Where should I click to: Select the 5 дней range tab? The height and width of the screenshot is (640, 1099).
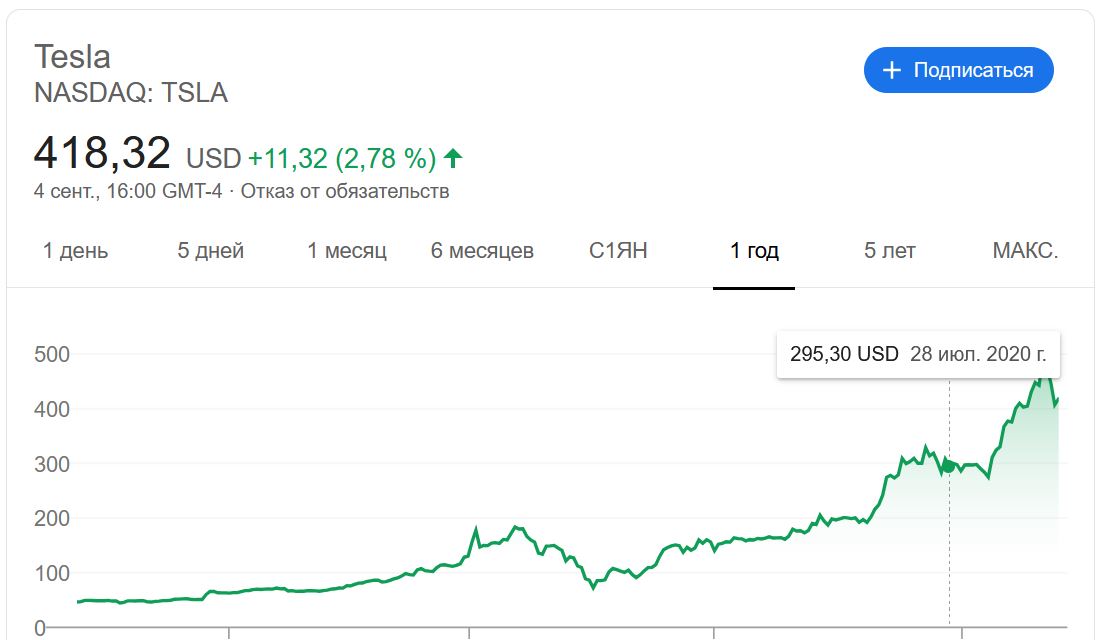[210, 251]
